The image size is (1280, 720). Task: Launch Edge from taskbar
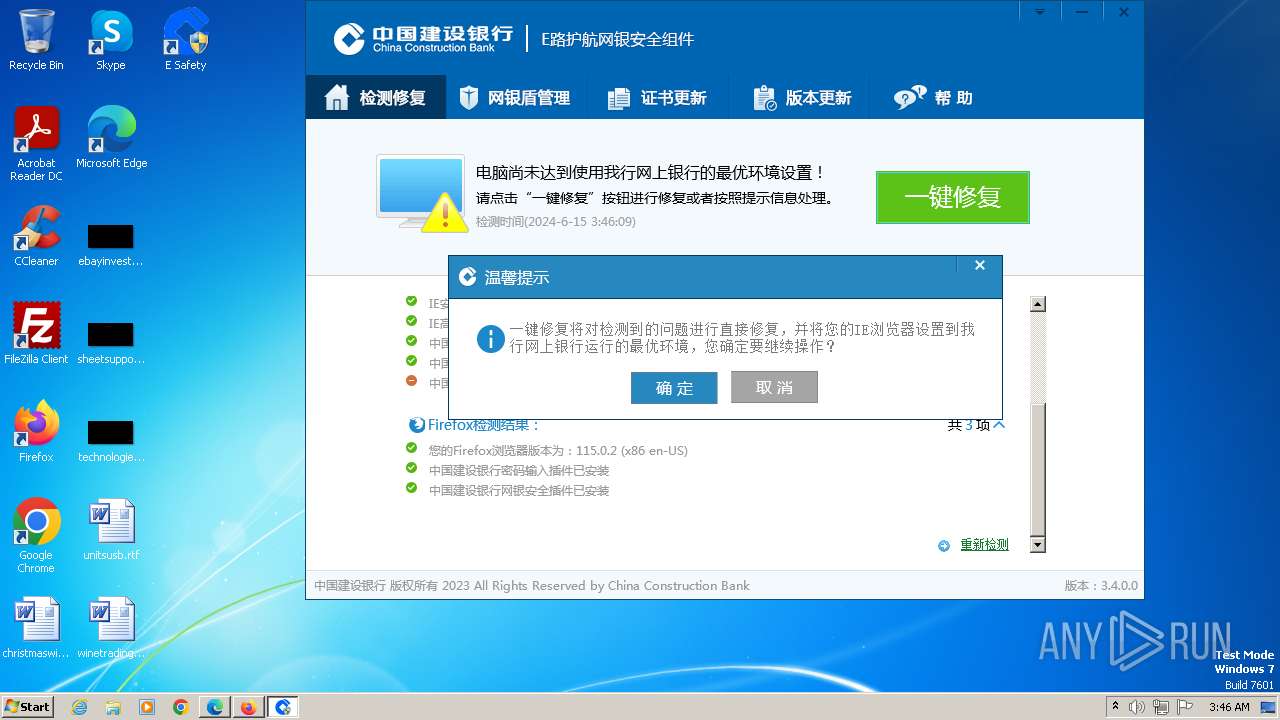pyautogui.click(x=215, y=707)
